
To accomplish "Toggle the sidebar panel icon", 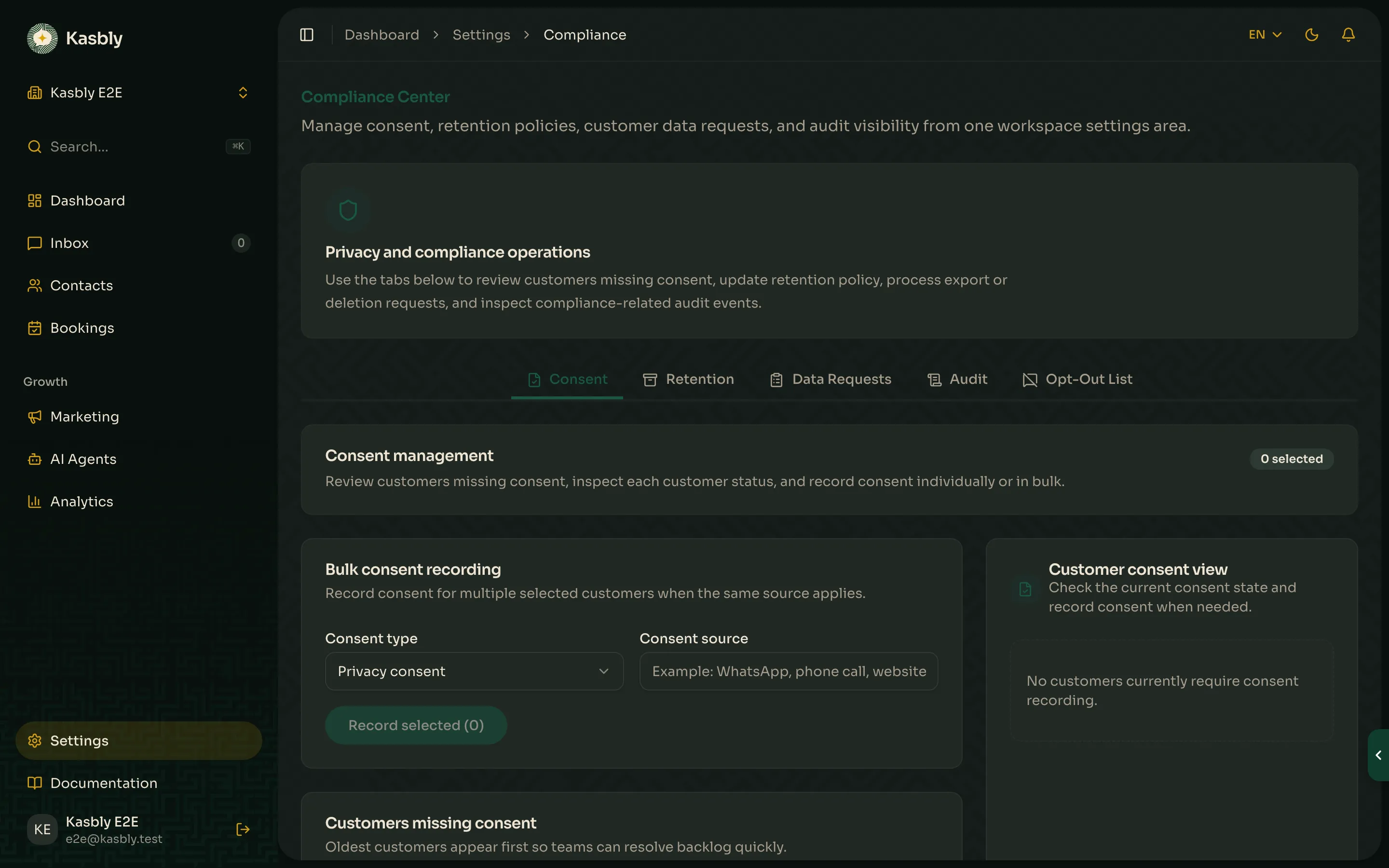I will (x=307, y=35).
